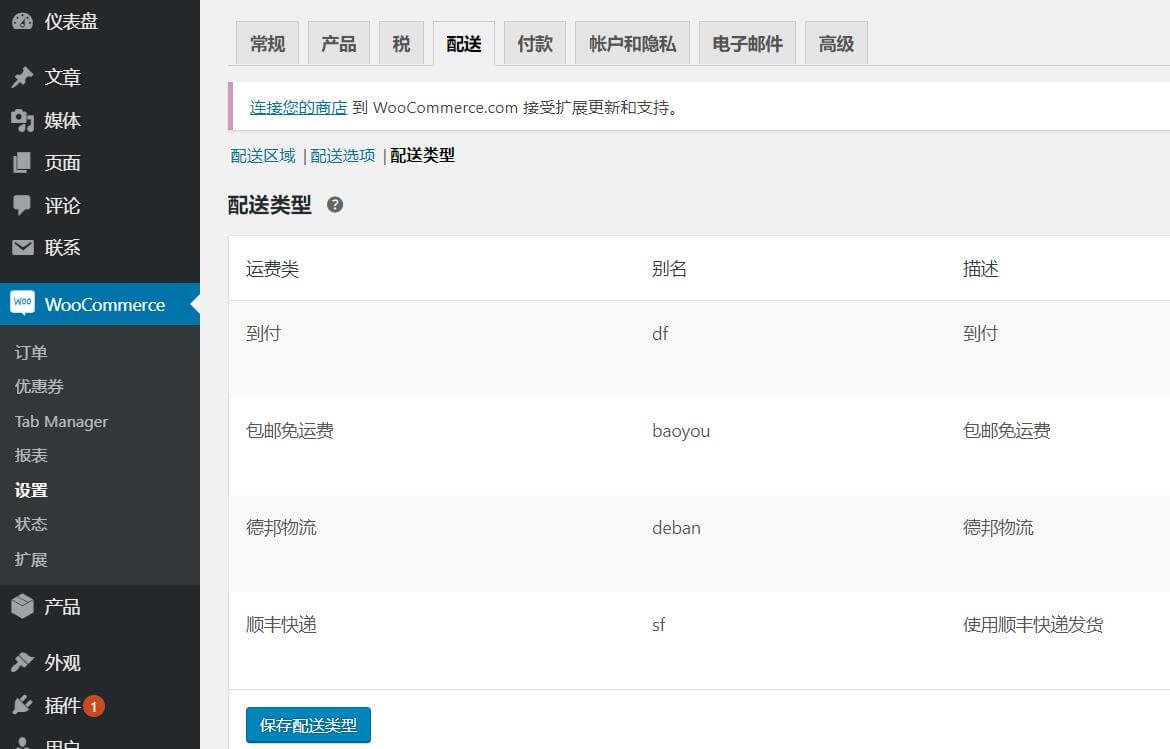Open the 连接您的商店 link
Image resolution: width=1170 pixels, height=749 pixels.
click(297, 107)
